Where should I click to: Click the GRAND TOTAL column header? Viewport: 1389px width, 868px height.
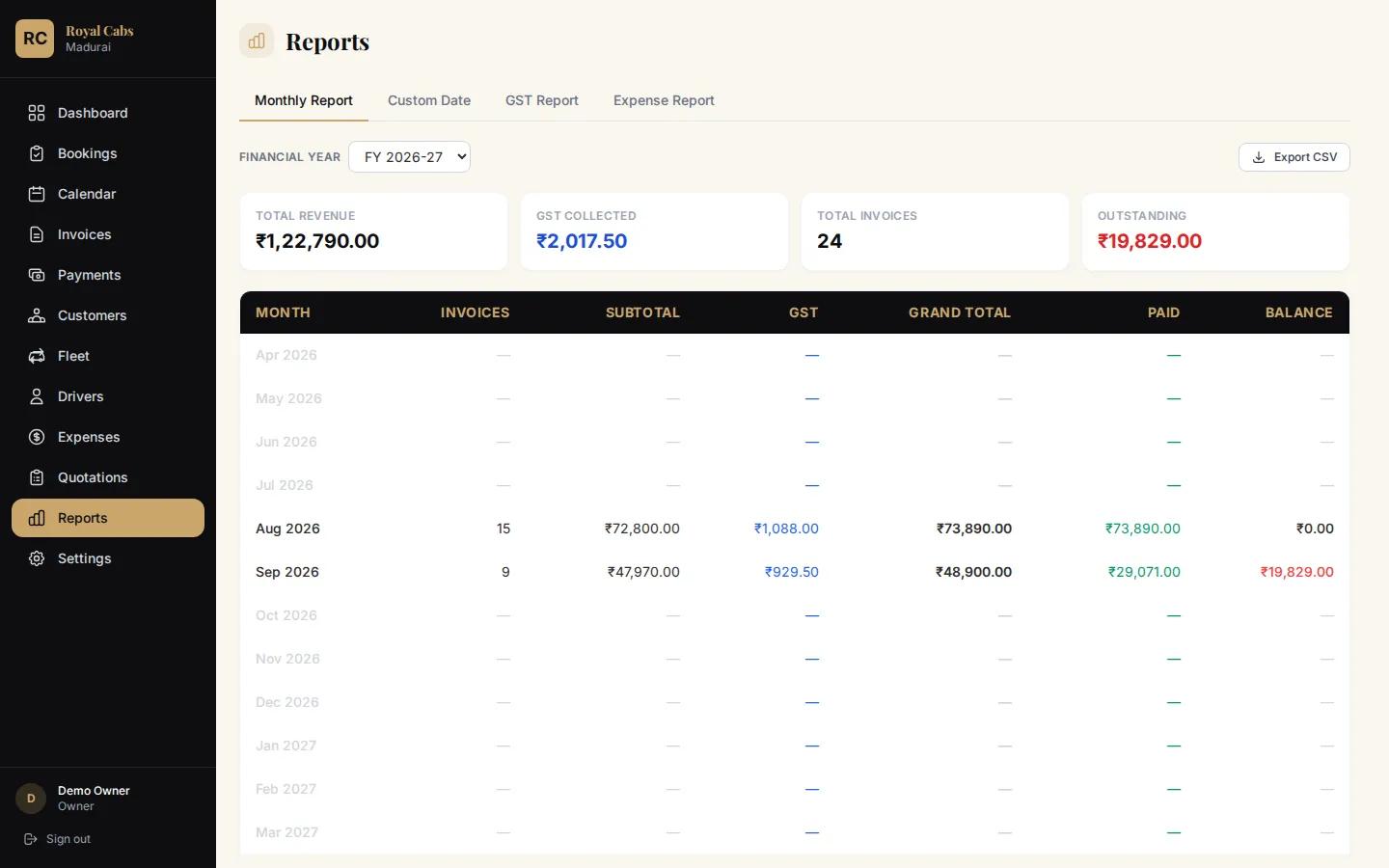tap(960, 312)
